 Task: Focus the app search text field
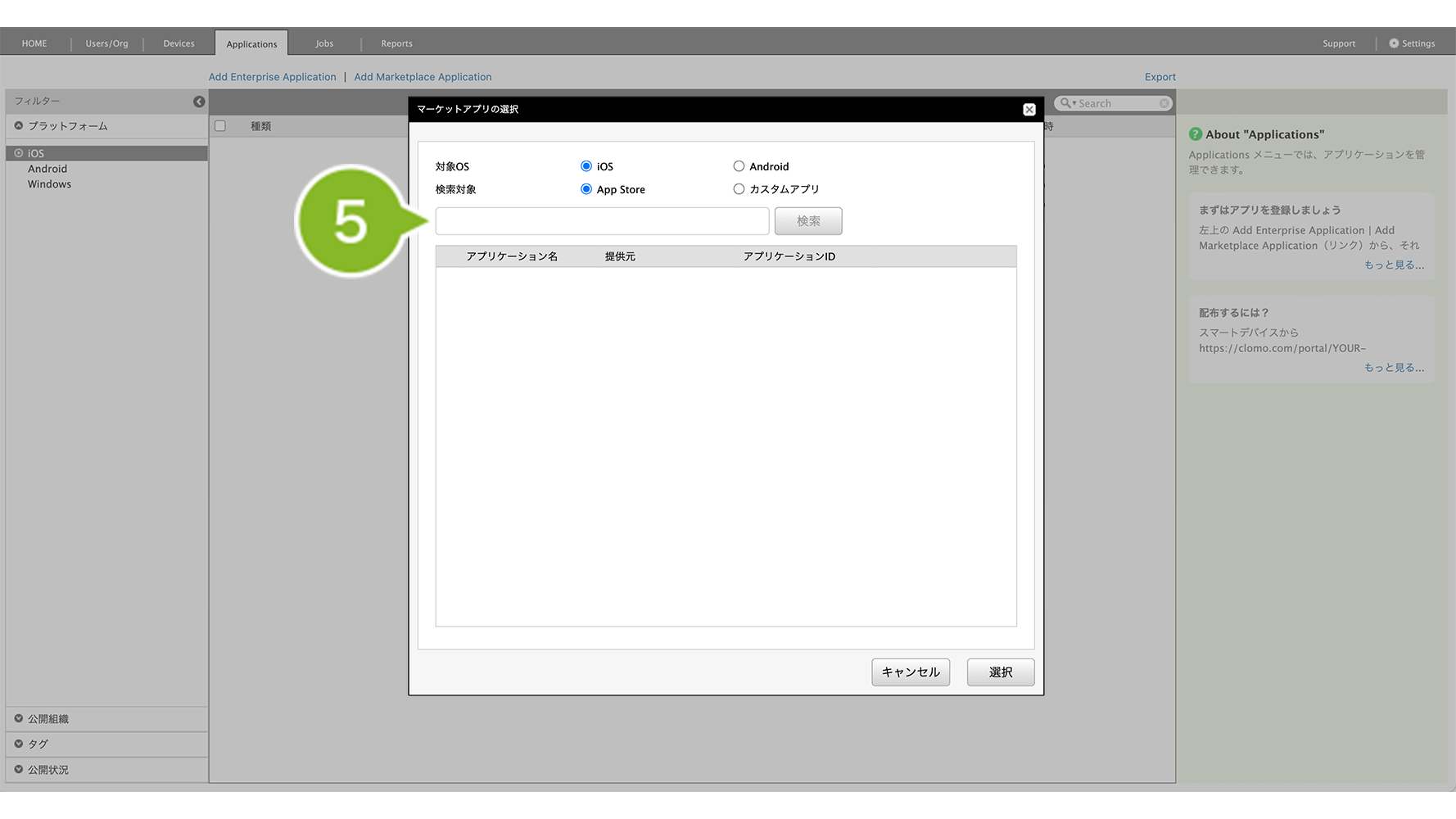point(602,221)
